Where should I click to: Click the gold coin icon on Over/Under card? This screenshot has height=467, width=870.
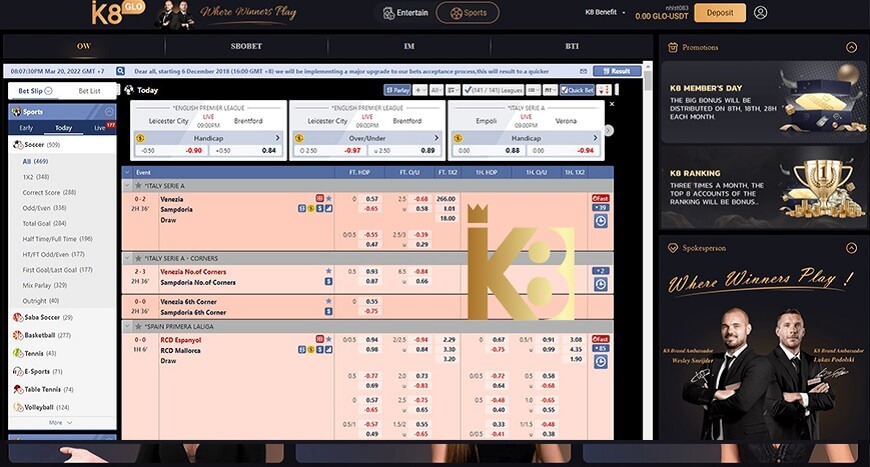click(299, 138)
